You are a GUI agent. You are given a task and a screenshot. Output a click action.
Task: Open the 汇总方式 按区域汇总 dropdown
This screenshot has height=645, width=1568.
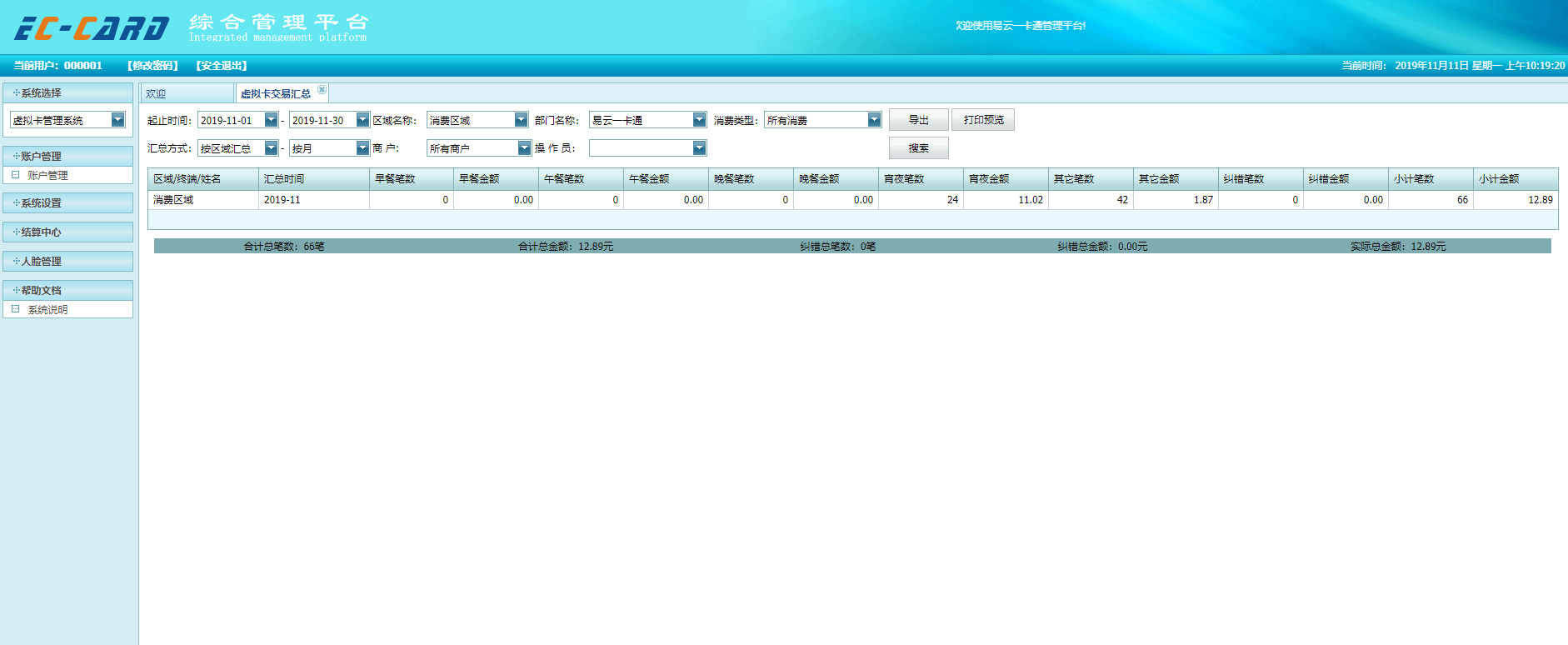coord(271,148)
